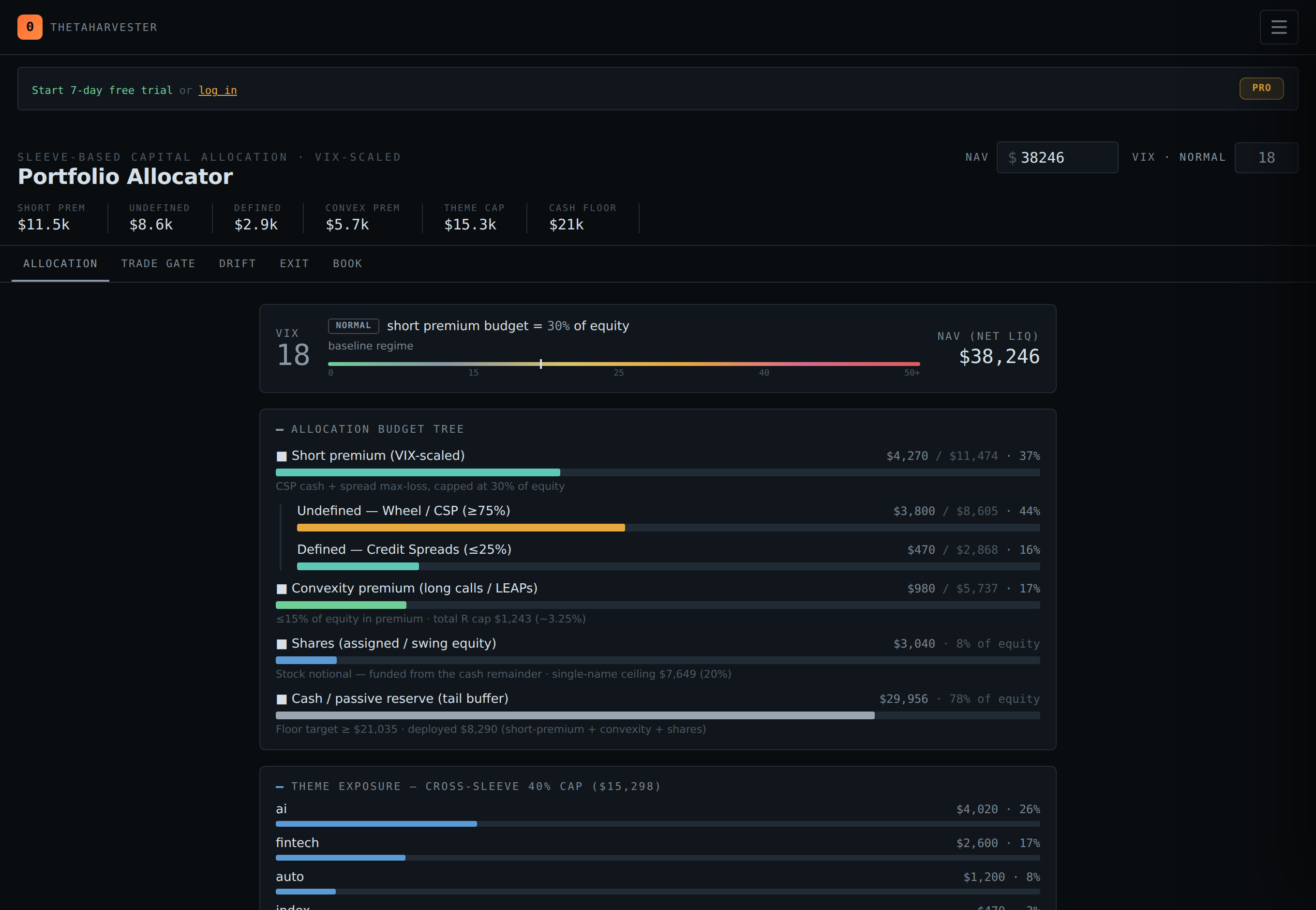Click the large VIX 18 reading
This screenshot has width=1316, height=910.
click(294, 355)
